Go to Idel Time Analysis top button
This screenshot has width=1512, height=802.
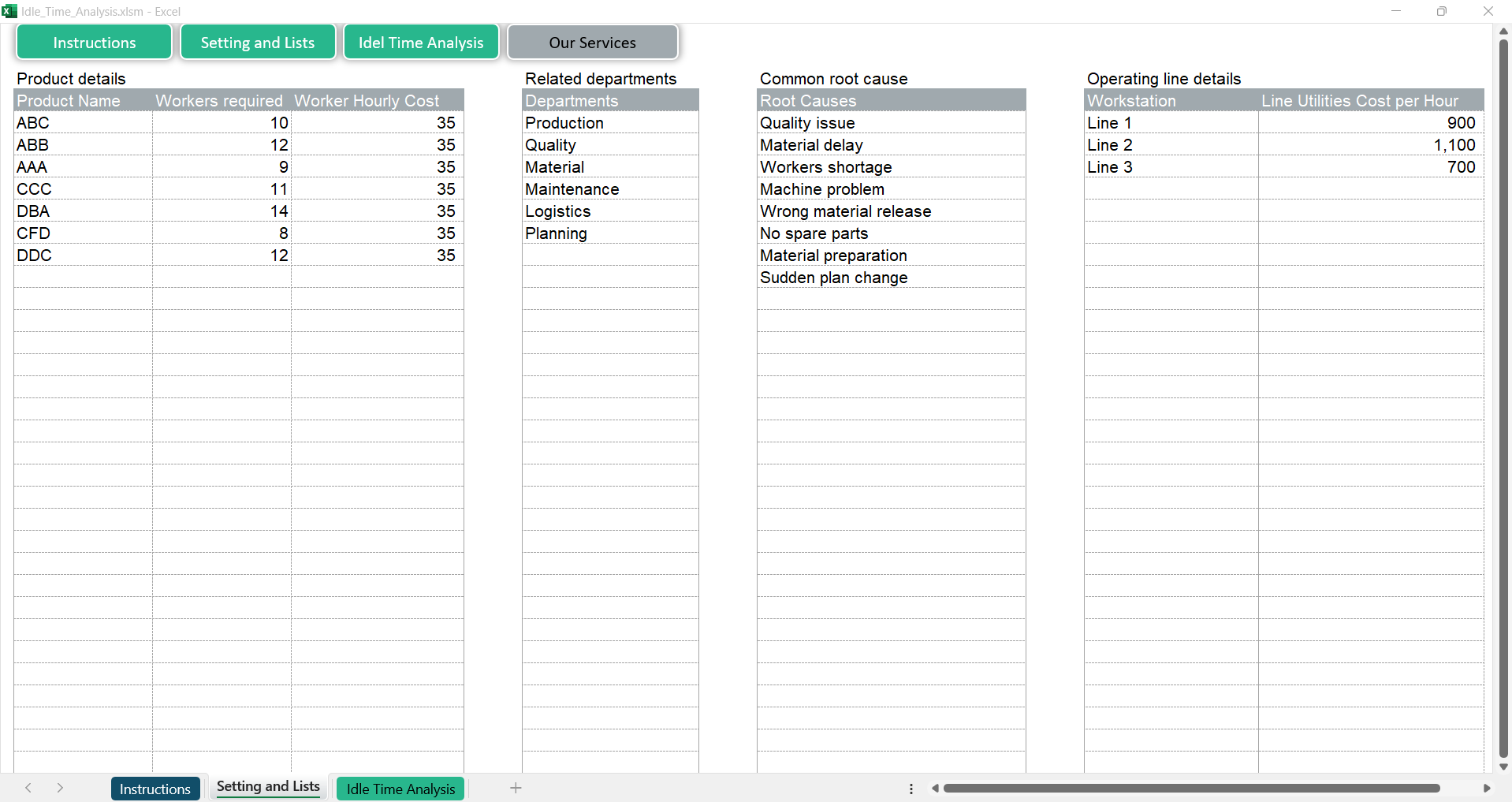tap(421, 43)
